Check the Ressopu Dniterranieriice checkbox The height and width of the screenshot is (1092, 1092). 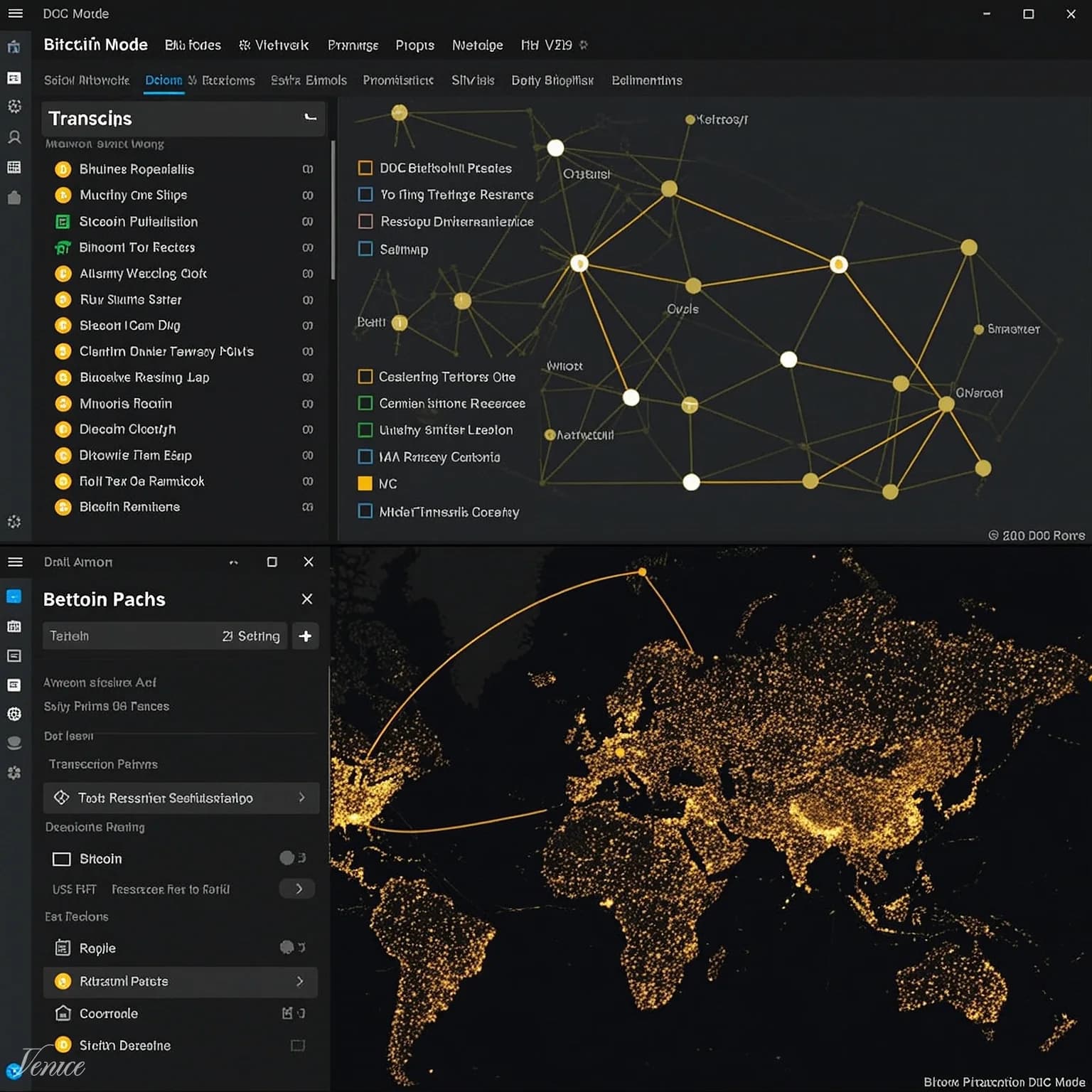coord(365,221)
